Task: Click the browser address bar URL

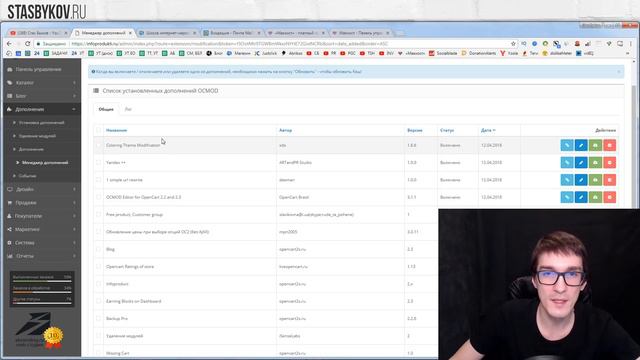Action: pos(229,44)
